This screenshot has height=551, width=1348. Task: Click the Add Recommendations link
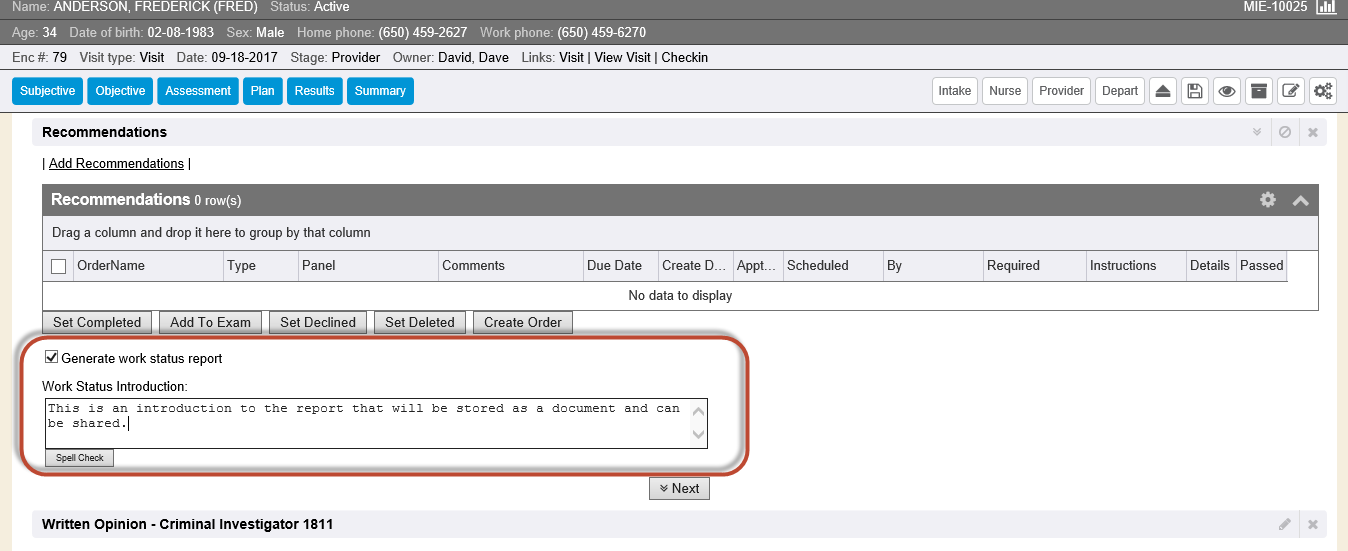pos(116,163)
